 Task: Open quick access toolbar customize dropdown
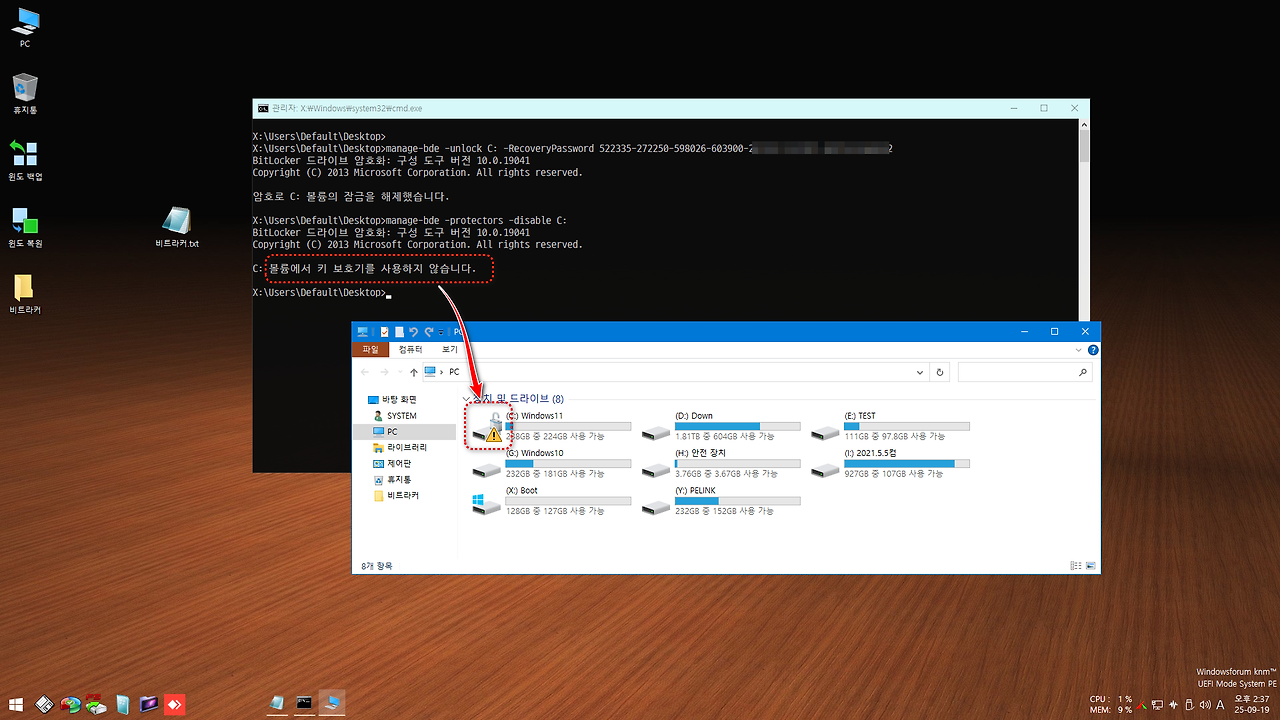point(441,331)
